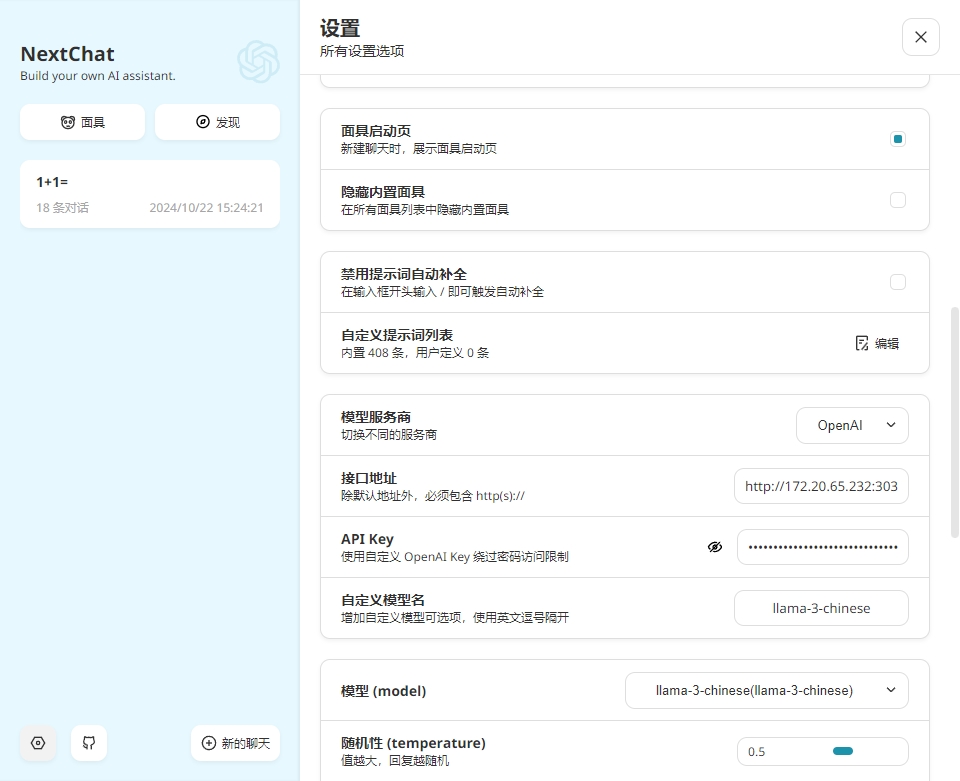Close the settings panel with X

click(x=920, y=37)
